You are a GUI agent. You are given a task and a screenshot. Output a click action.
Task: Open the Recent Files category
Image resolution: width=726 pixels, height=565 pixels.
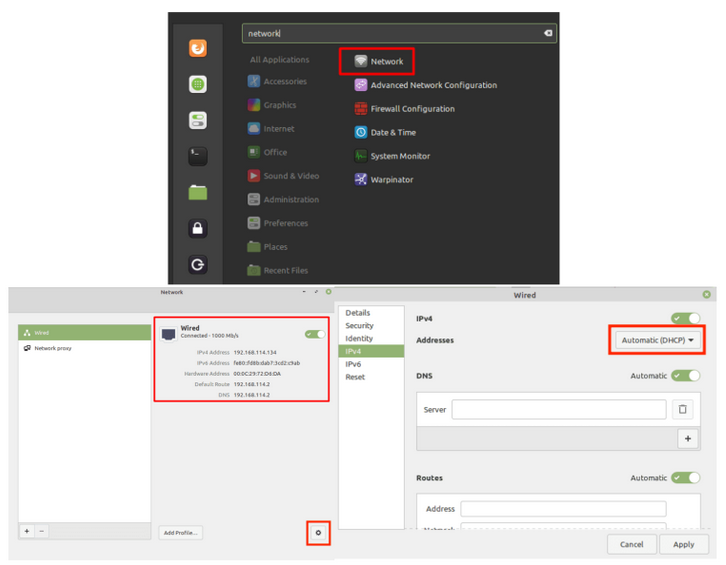coord(277,270)
